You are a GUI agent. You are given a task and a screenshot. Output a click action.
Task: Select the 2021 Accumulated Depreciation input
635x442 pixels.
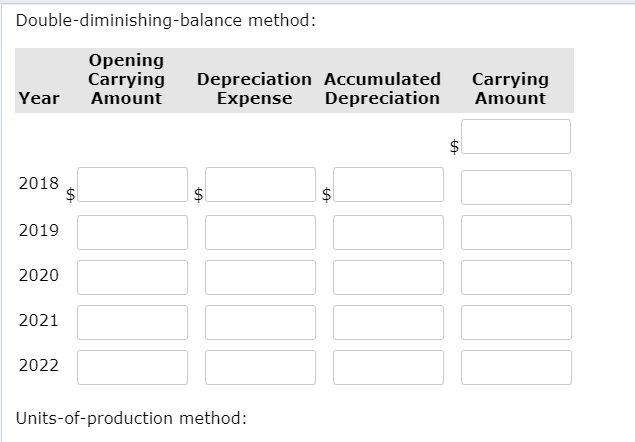pos(388,322)
